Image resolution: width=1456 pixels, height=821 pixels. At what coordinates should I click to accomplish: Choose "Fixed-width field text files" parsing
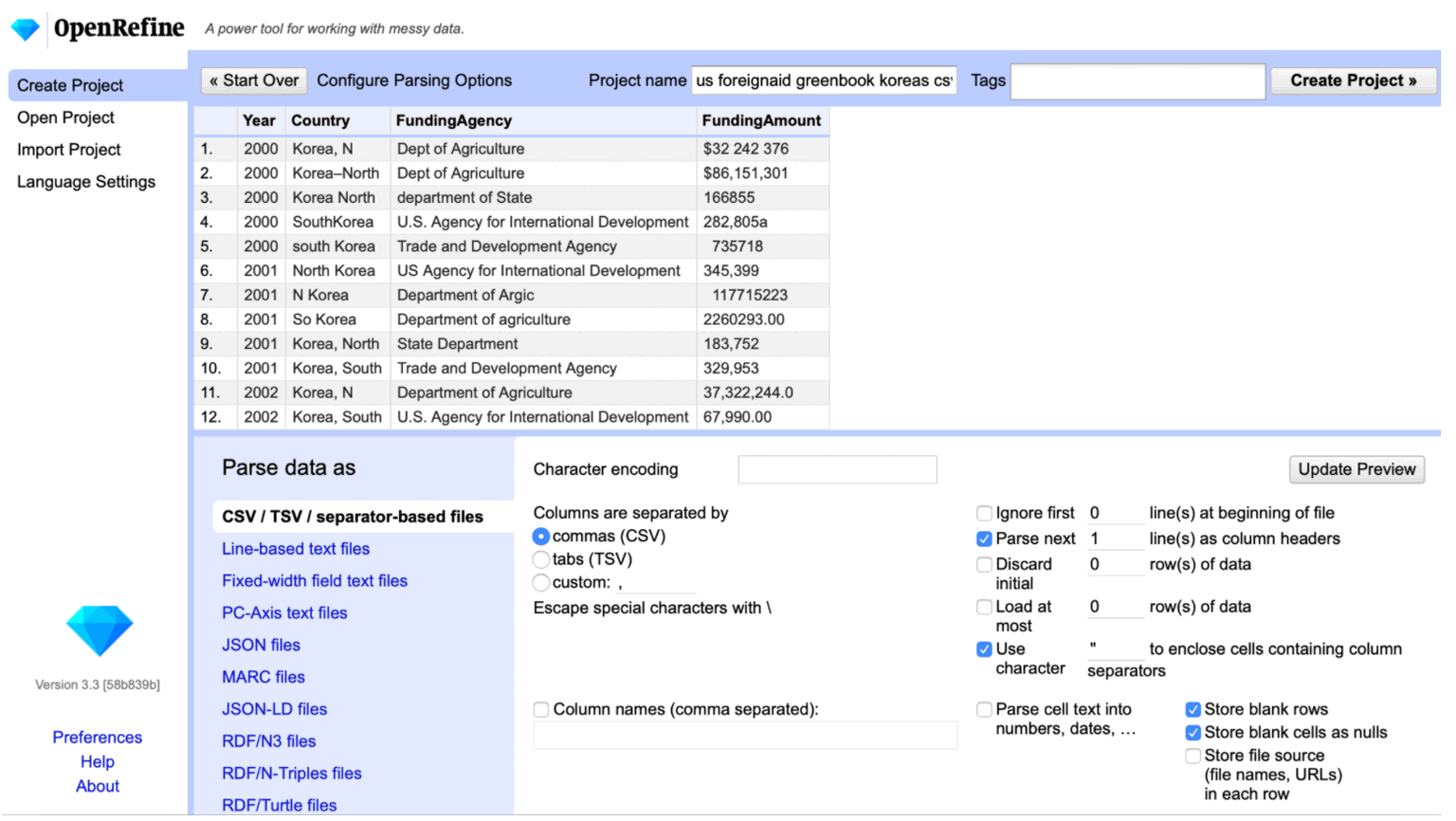pyautogui.click(x=314, y=580)
